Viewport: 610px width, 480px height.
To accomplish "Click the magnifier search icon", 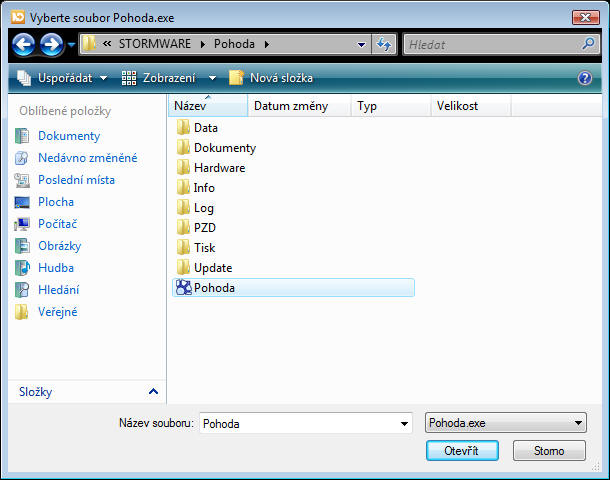I will click(x=589, y=44).
